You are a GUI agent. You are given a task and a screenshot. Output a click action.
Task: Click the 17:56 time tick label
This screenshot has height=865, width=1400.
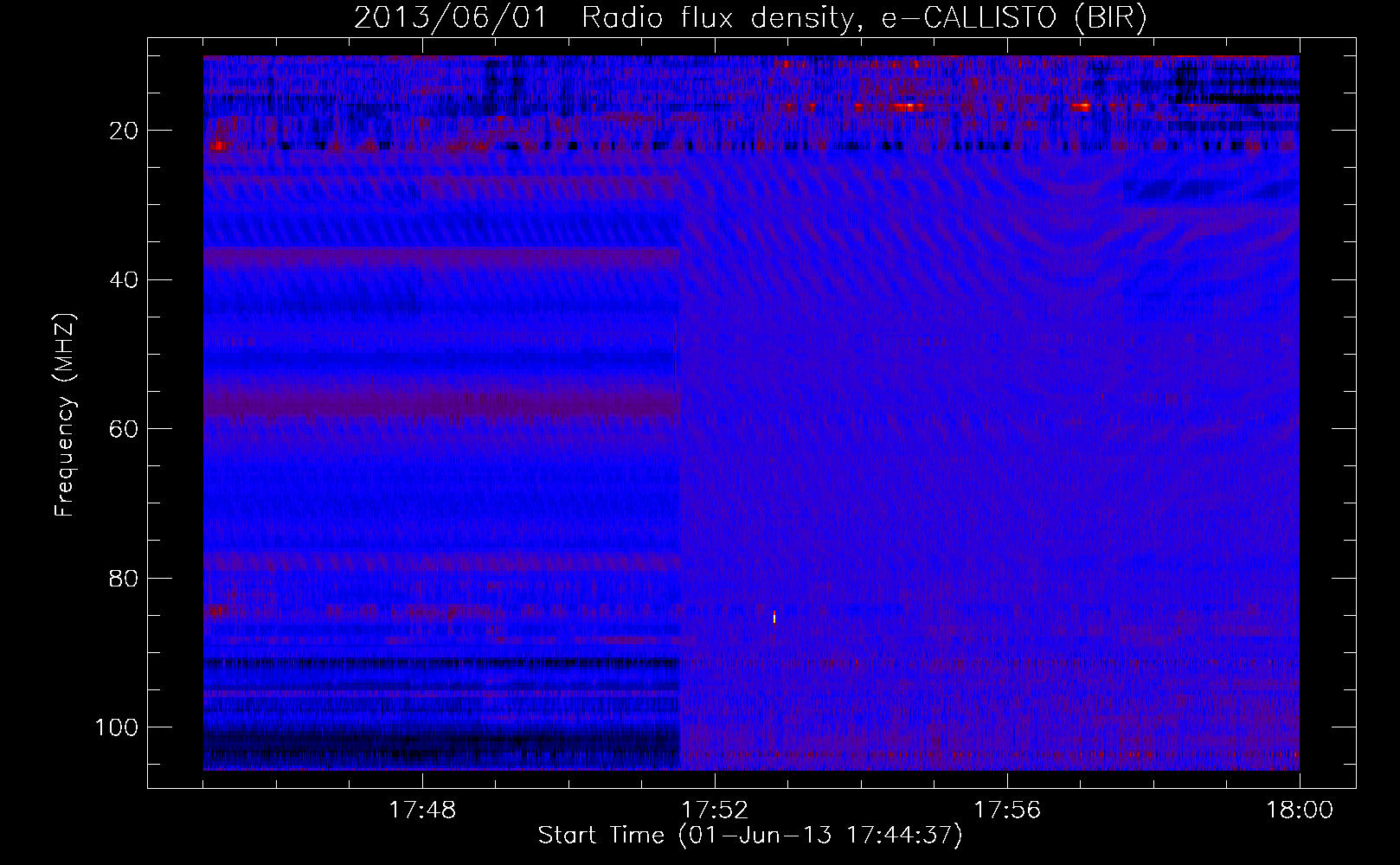click(1007, 811)
